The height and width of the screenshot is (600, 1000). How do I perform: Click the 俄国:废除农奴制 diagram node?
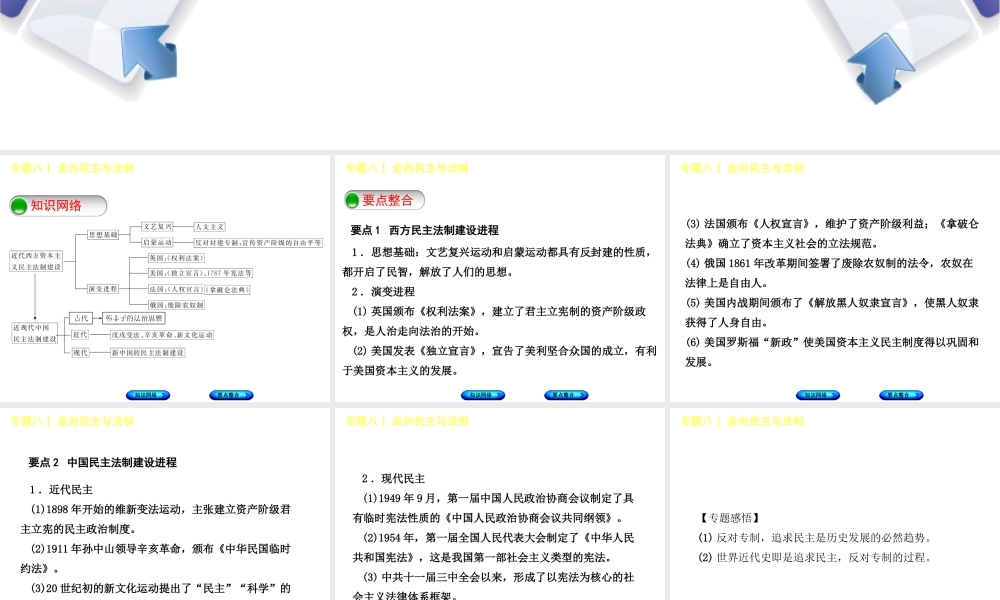(177, 305)
